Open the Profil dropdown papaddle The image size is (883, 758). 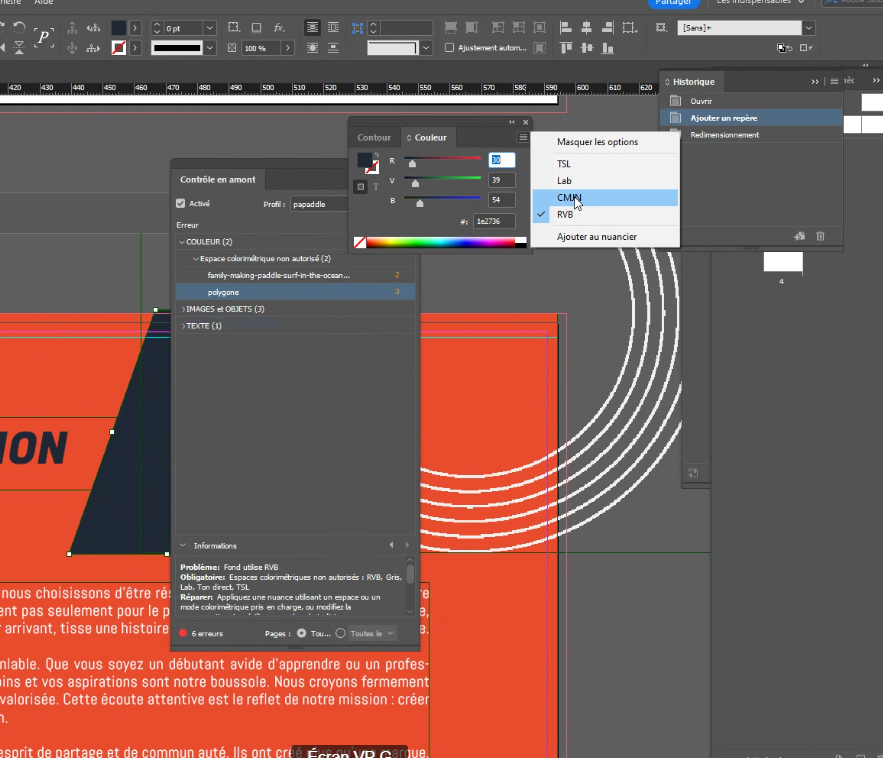(318, 204)
